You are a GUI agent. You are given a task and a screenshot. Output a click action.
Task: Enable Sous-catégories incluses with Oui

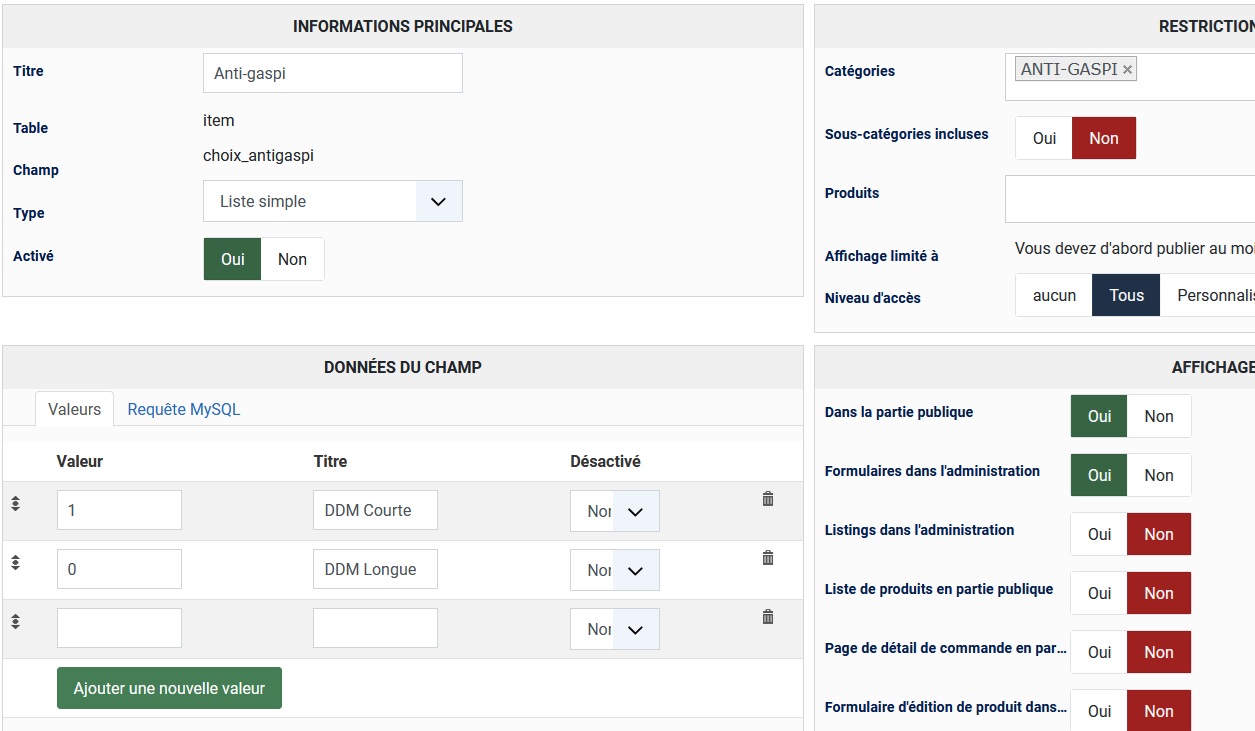coord(1044,138)
